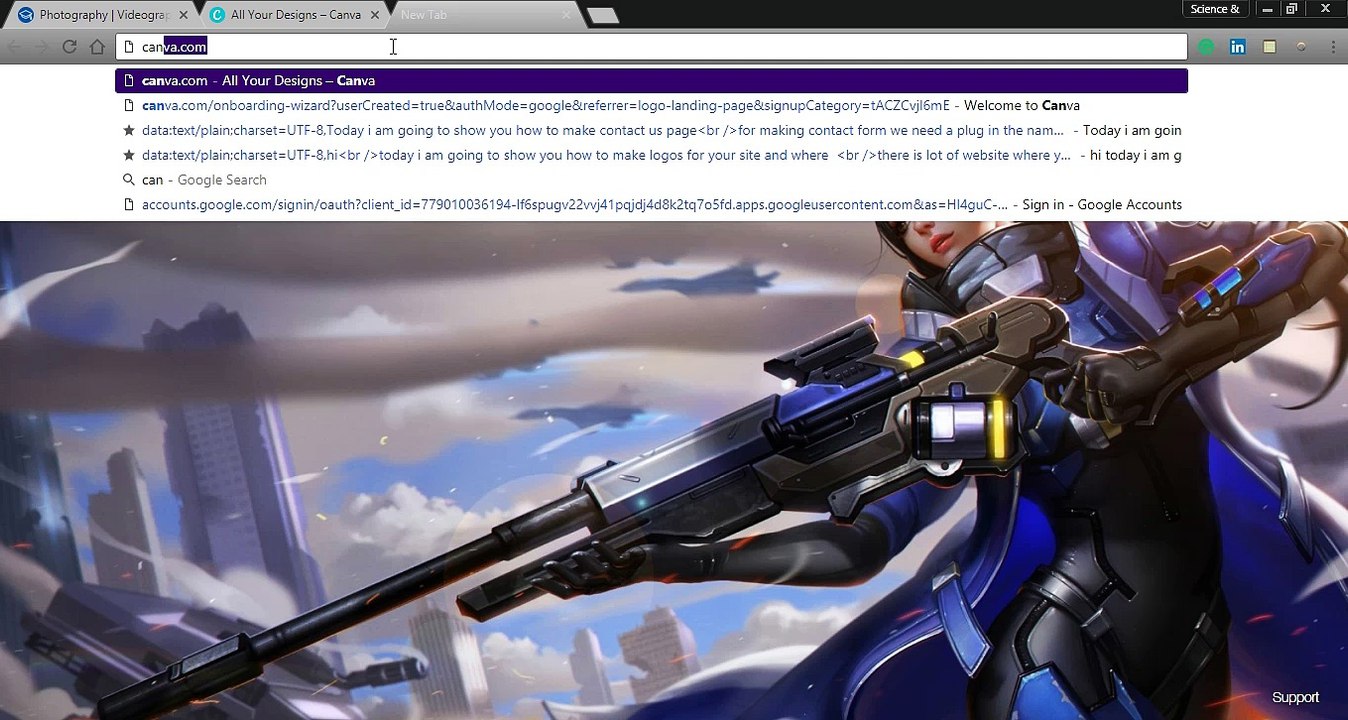Select the New Tab tab

(483, 15)
